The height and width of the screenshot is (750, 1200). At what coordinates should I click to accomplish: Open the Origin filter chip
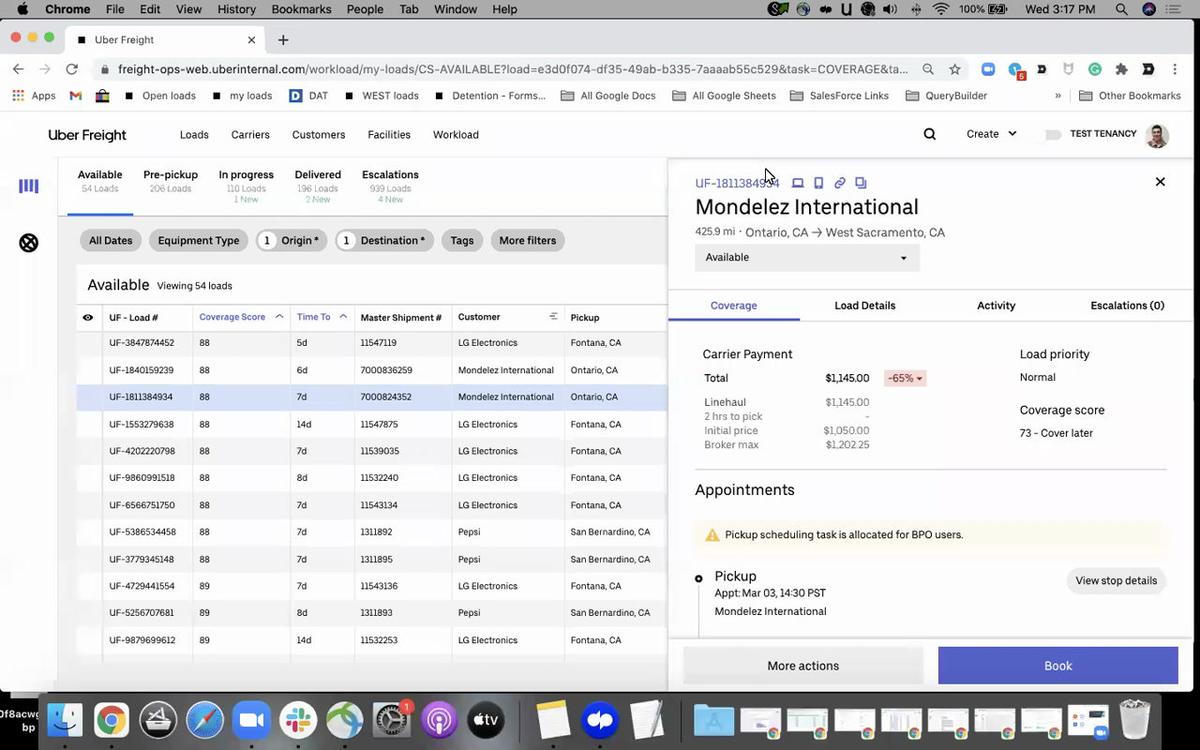(x=291, y=240)
